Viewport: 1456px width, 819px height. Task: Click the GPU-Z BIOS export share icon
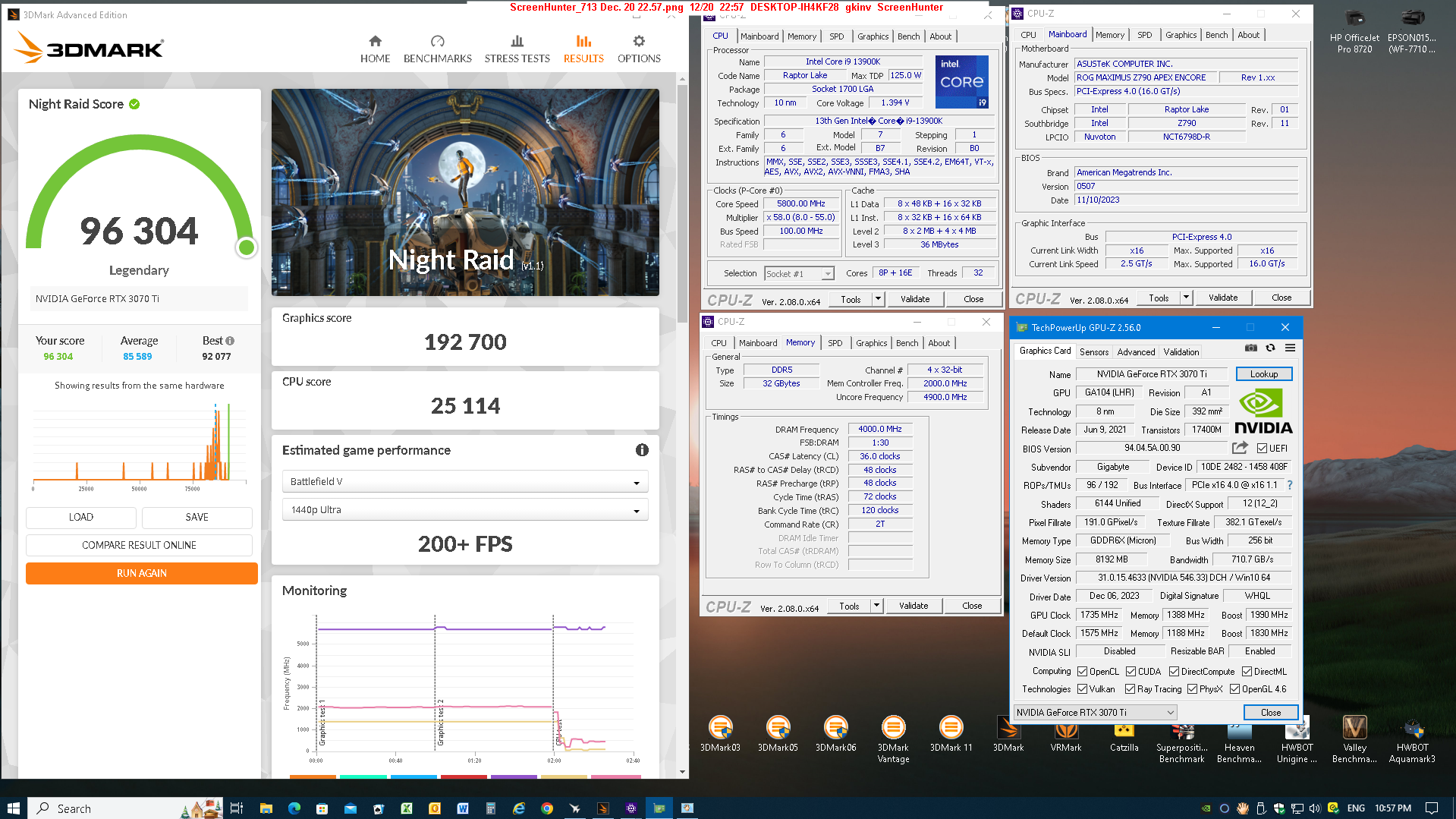pos(1240,448)
